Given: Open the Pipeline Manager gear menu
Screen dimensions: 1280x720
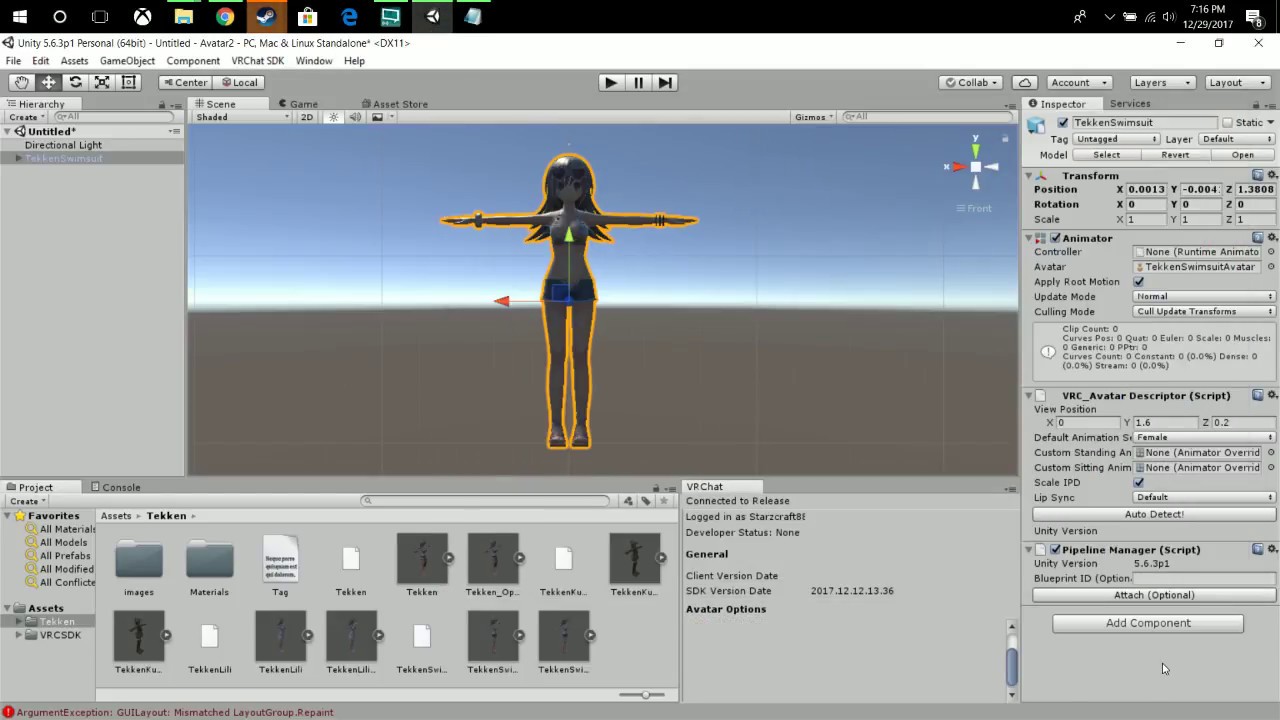Looking at the screenshot, I should tap(1272, 549).
